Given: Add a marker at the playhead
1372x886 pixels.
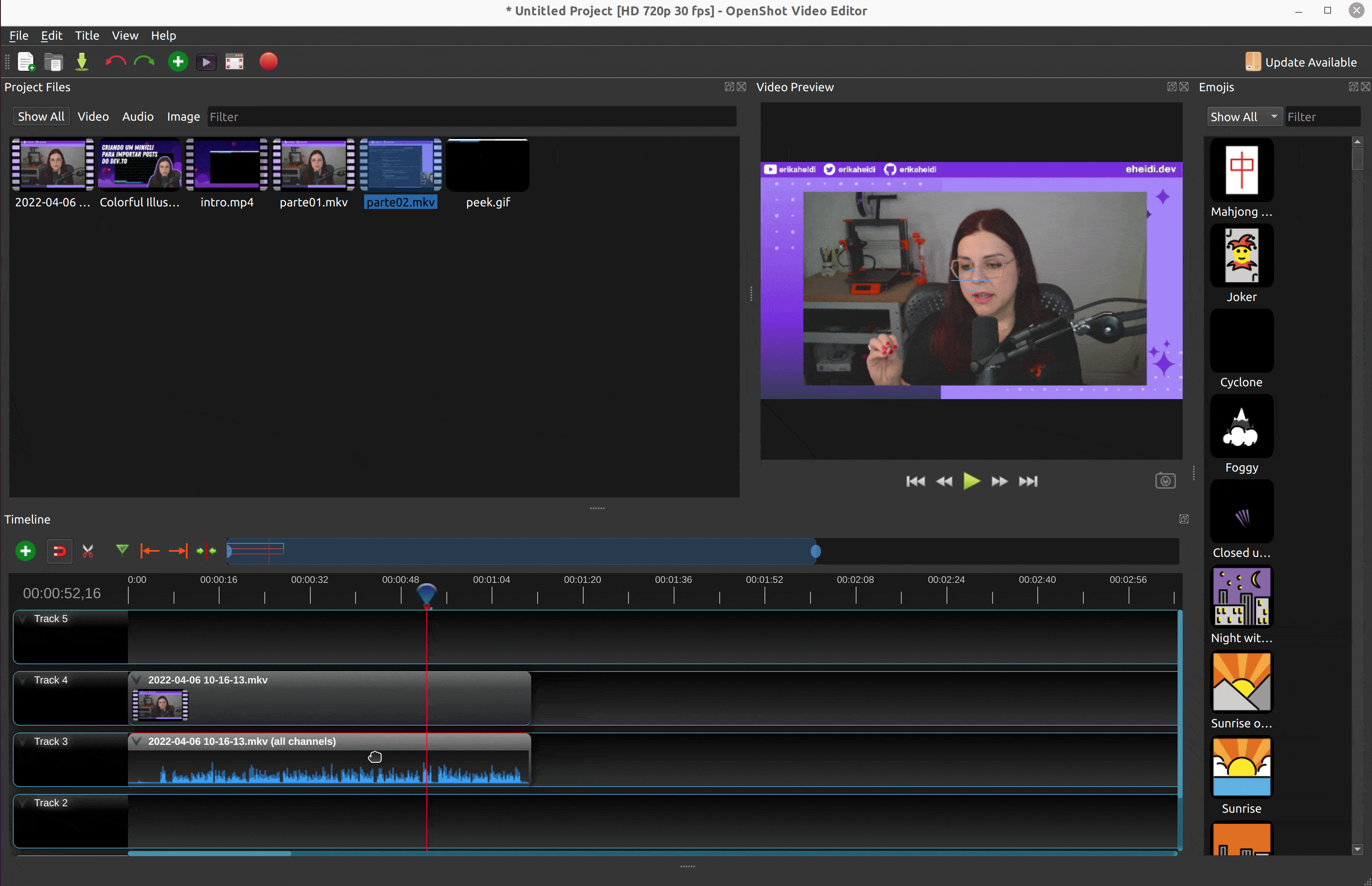Looking at the screenshot, I should (122, 550).
